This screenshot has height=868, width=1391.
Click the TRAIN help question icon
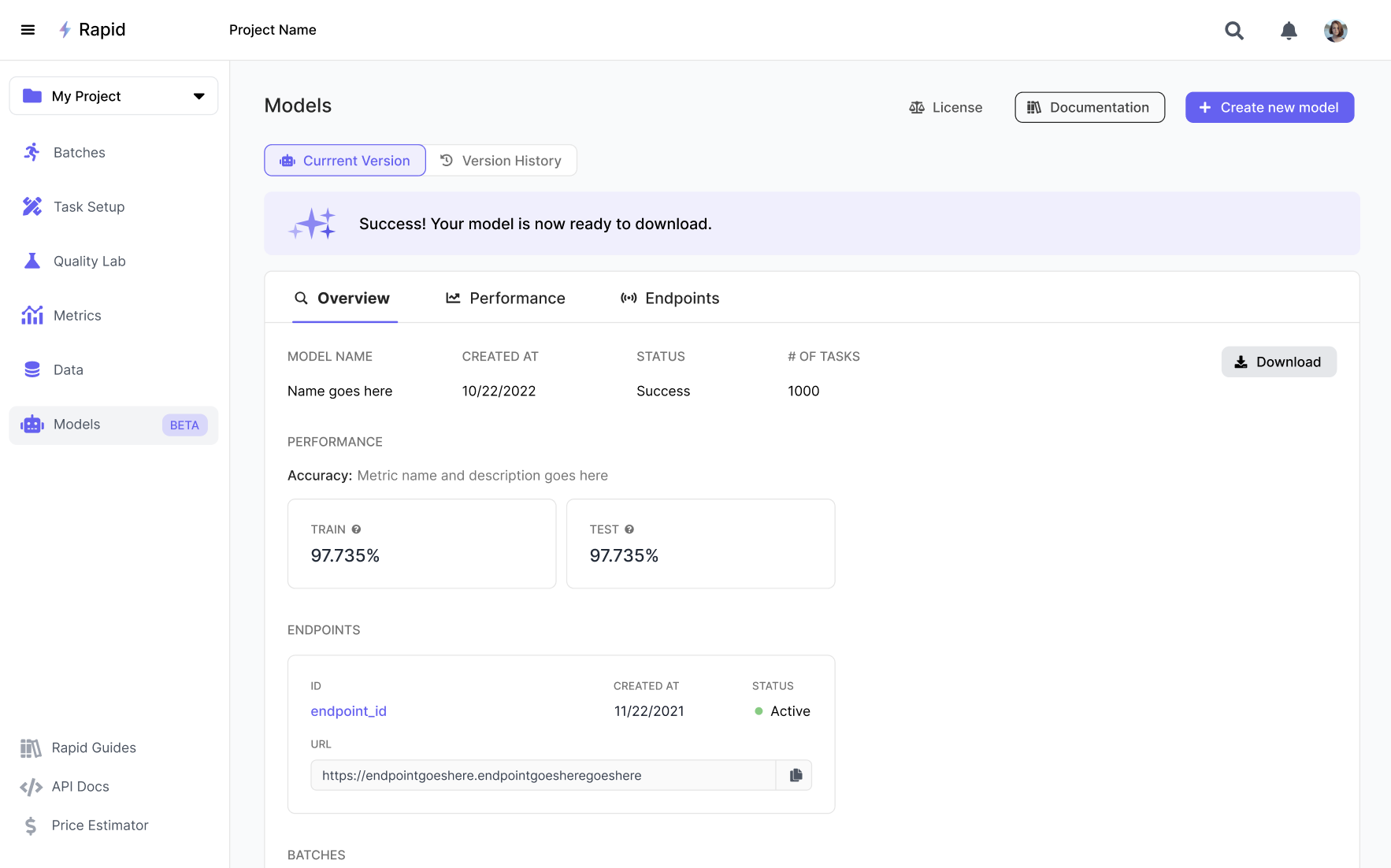pos(356,529)
